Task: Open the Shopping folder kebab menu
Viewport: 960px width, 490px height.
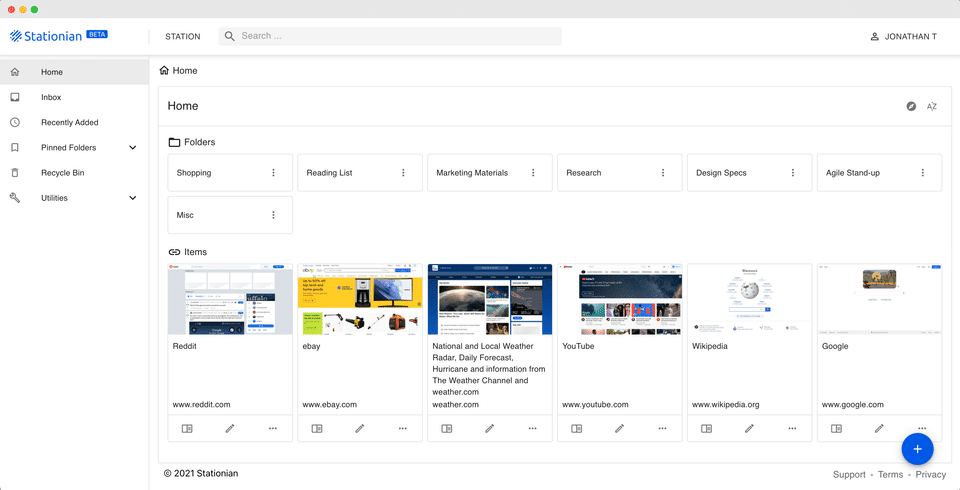Action: click(273, 173)
